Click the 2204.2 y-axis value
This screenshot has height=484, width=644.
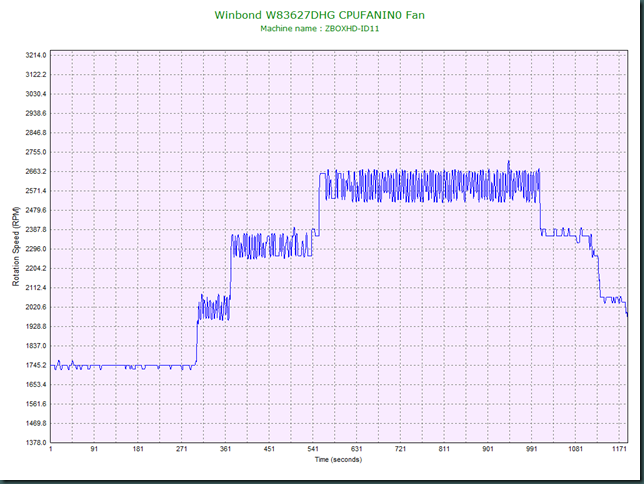pyautogui.click(x=36, y=268)
